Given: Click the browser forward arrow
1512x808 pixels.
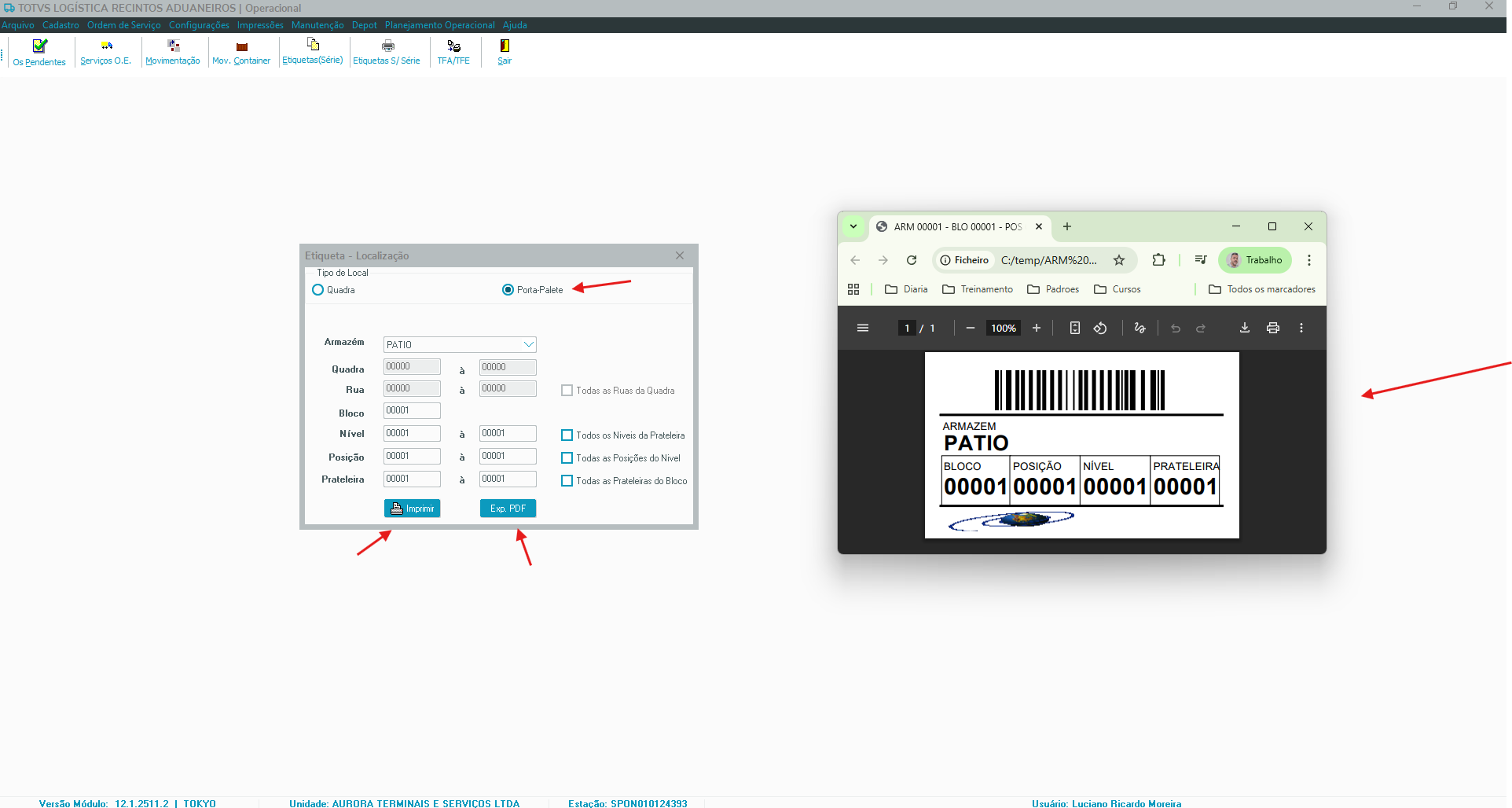Looking at the screenshot, I should coord(883,260).
